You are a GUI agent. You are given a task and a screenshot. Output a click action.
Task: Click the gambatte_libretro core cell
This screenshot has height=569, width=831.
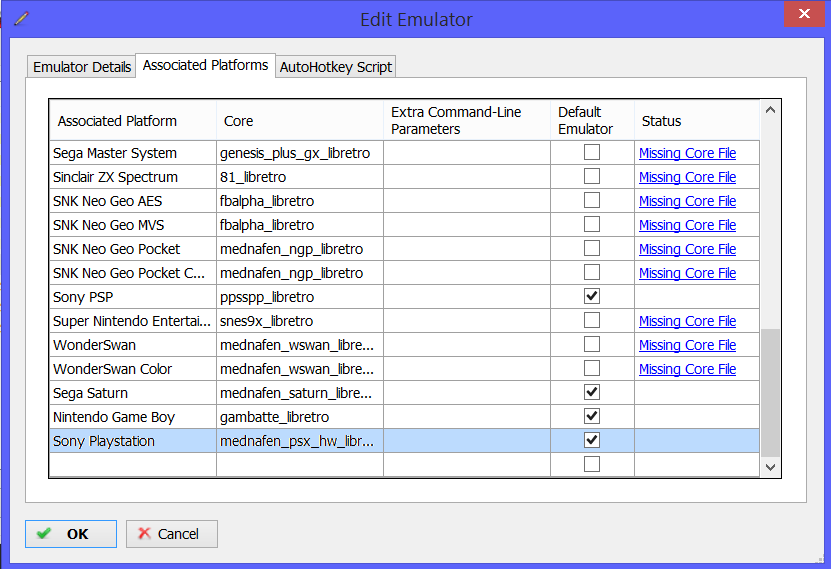point(300,417)
